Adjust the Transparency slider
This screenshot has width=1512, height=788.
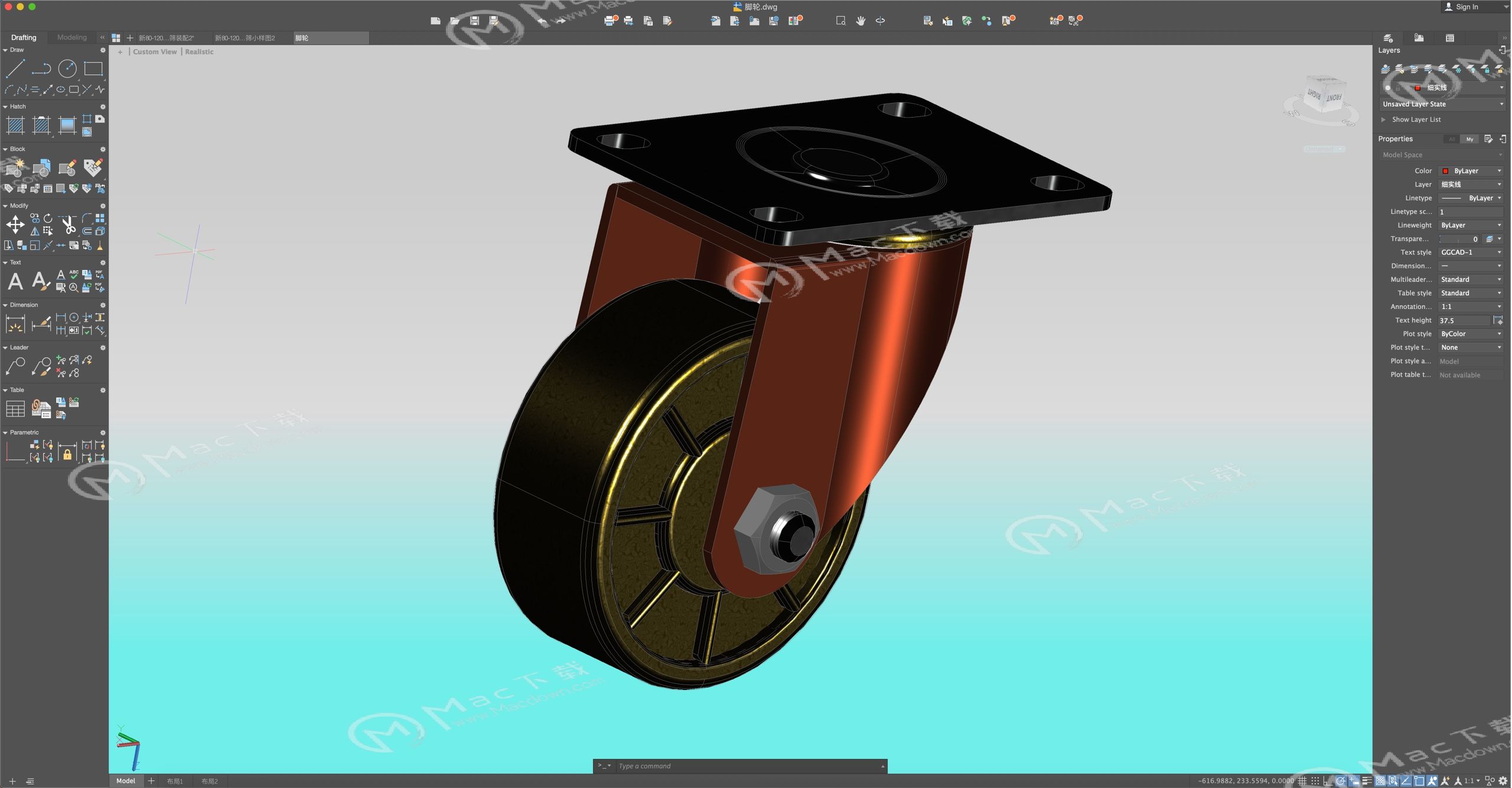coord(1460,239)
